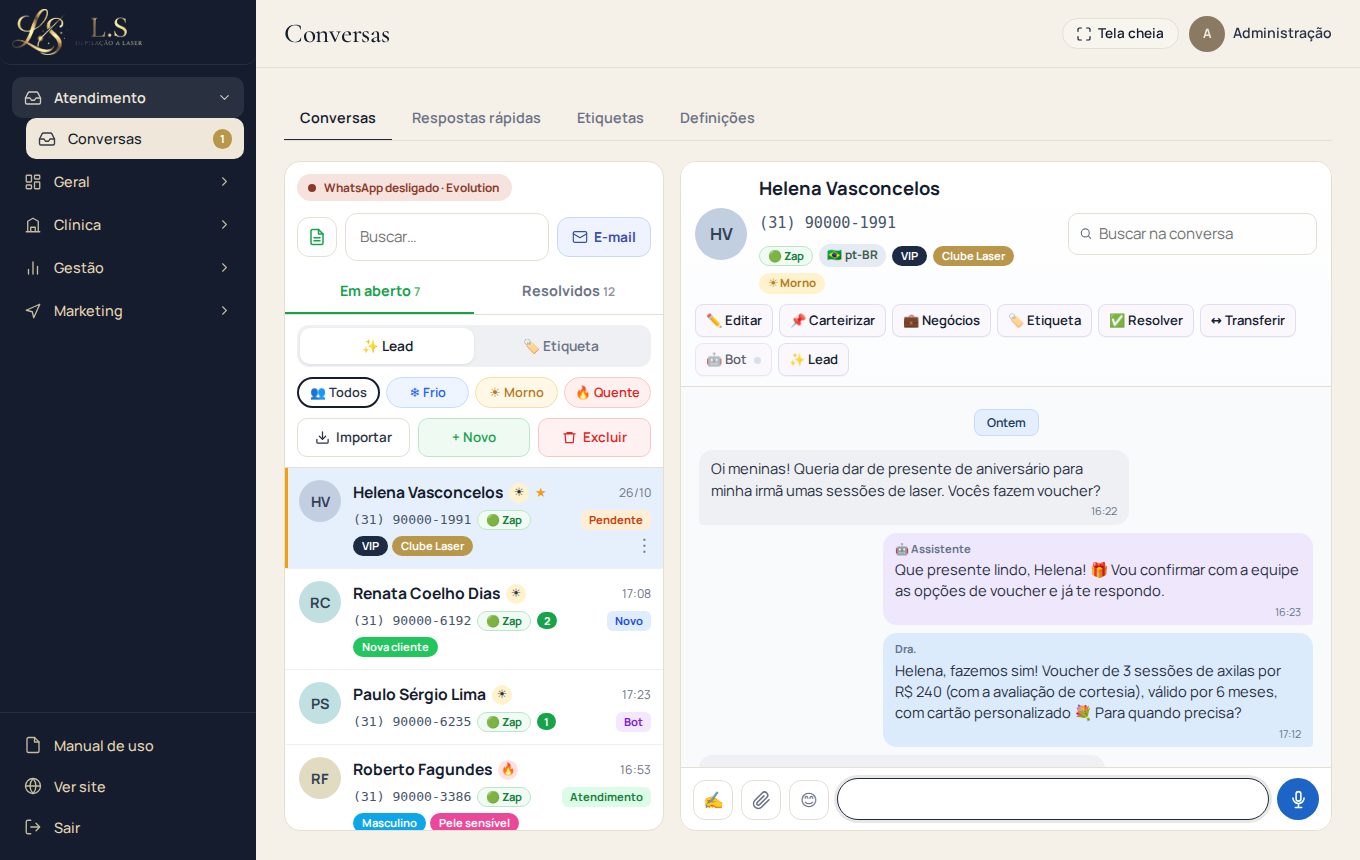Click the writing hand signature icon
The height and width of the screenshot is (860, 1360).
(x=713, y=800)
